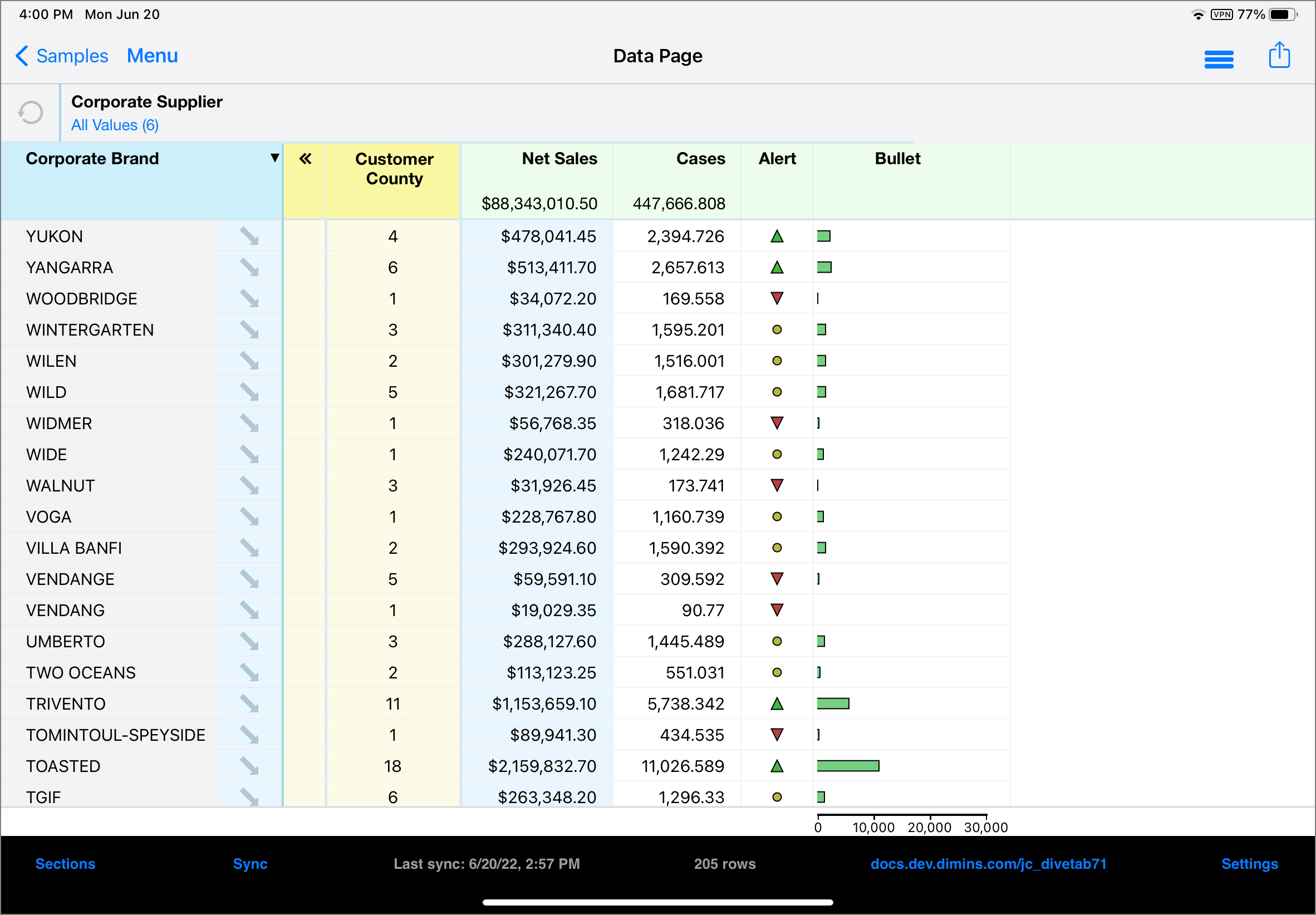Go back to Samples

62,56
